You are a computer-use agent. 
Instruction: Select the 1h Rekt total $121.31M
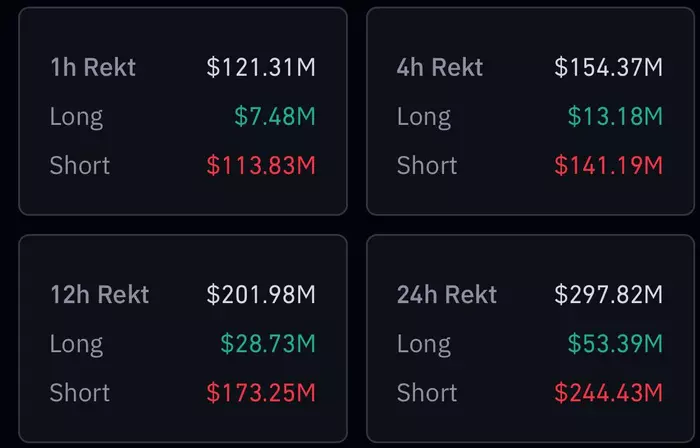[261, 68]
